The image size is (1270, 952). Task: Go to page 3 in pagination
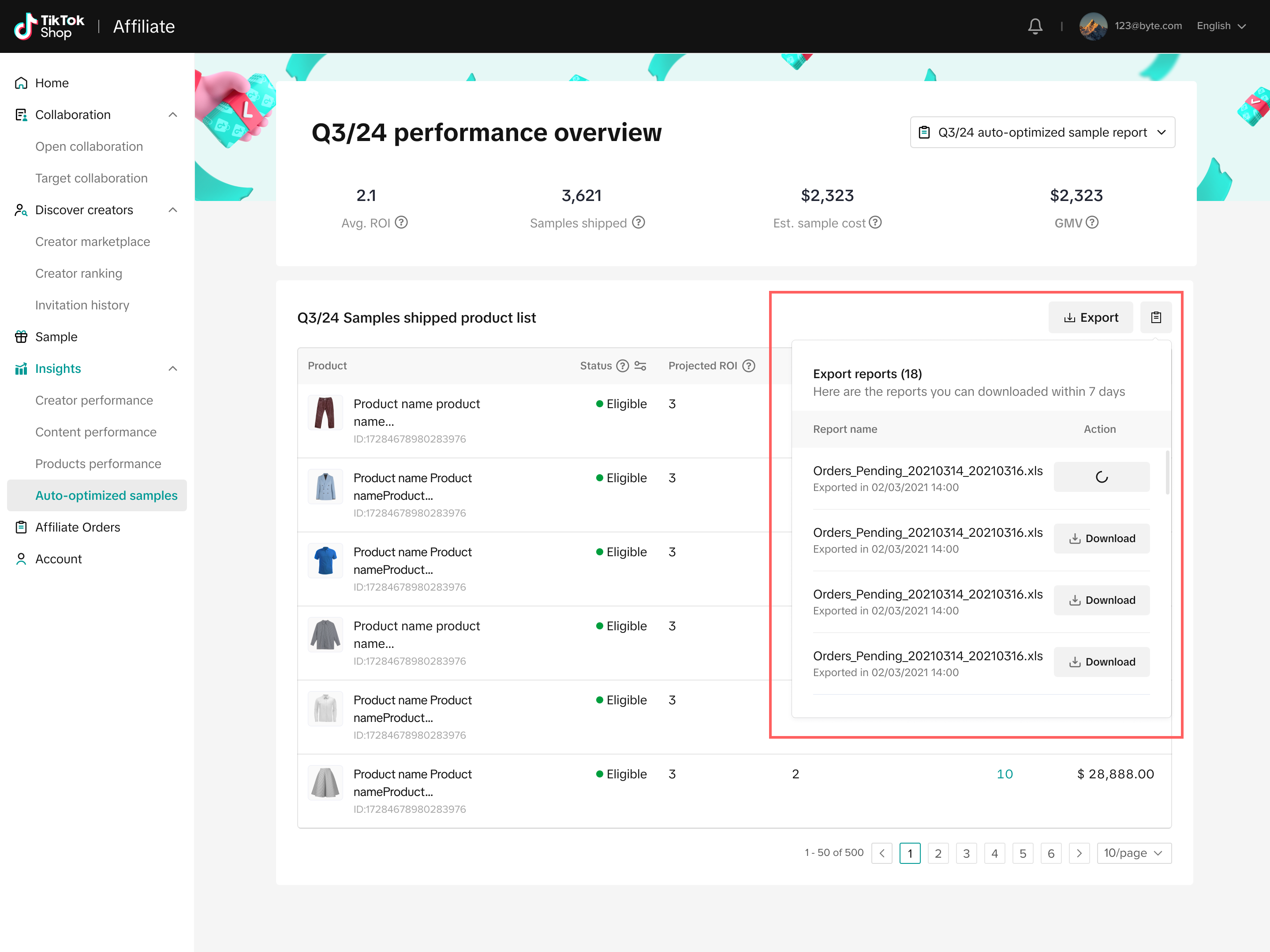tap(966, 853)
